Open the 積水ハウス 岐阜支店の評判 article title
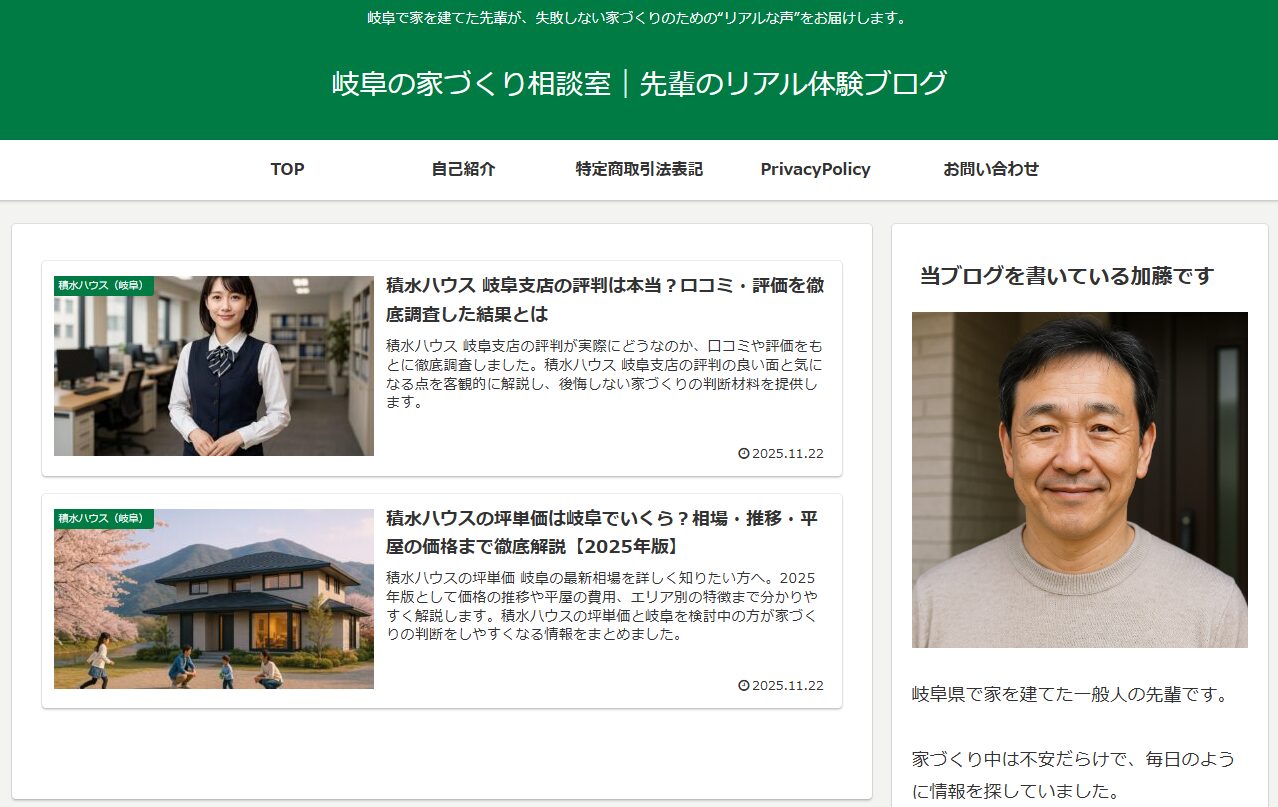1278x807 pixels. pyautogui.click(x=605, y=299)
